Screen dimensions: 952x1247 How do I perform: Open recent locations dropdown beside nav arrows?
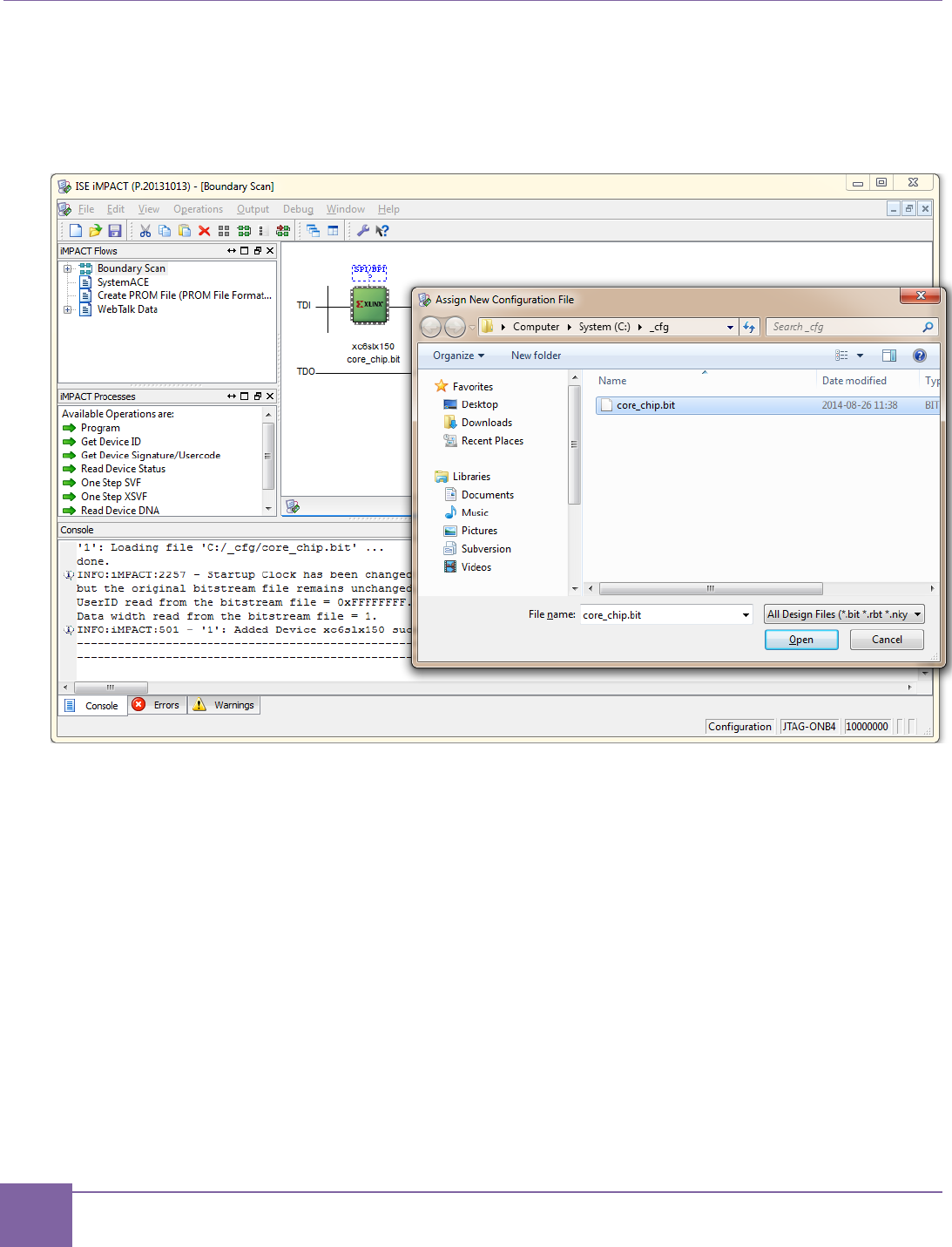click(472, 328)
